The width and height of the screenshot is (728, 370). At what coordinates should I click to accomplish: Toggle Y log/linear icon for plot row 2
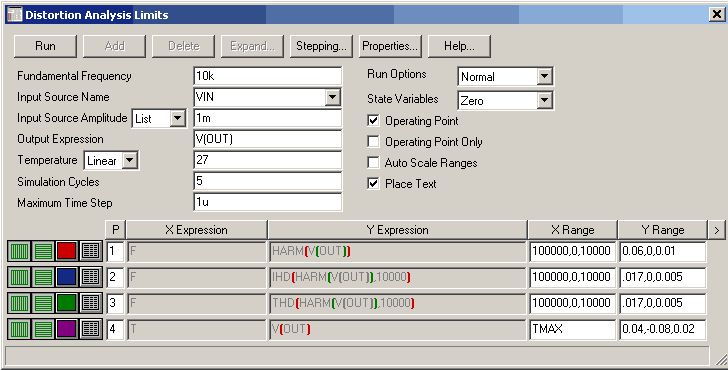pos(43,277)
